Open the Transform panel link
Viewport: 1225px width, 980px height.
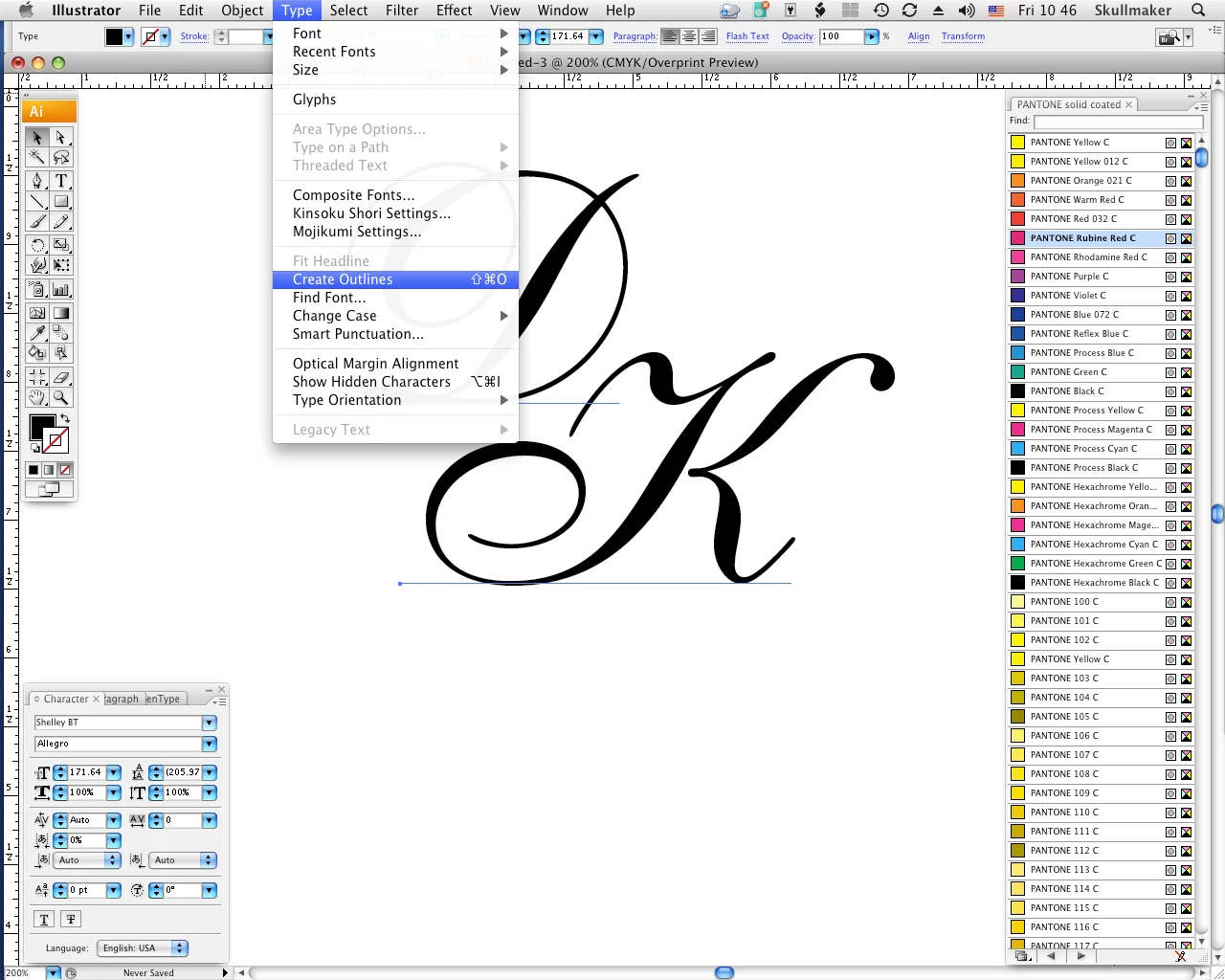(963, 36)
